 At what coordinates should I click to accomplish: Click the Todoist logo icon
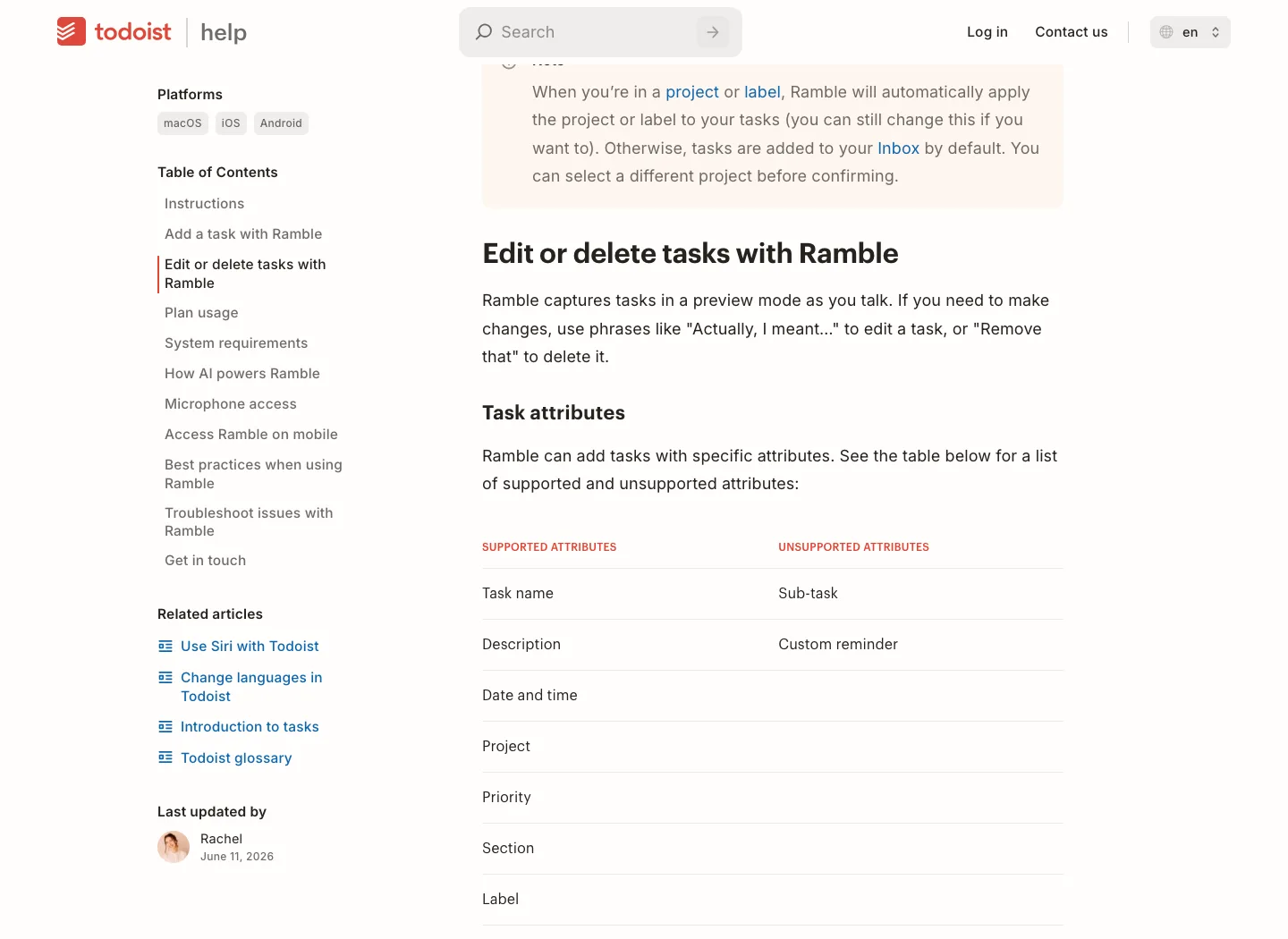tap(72, 31)
